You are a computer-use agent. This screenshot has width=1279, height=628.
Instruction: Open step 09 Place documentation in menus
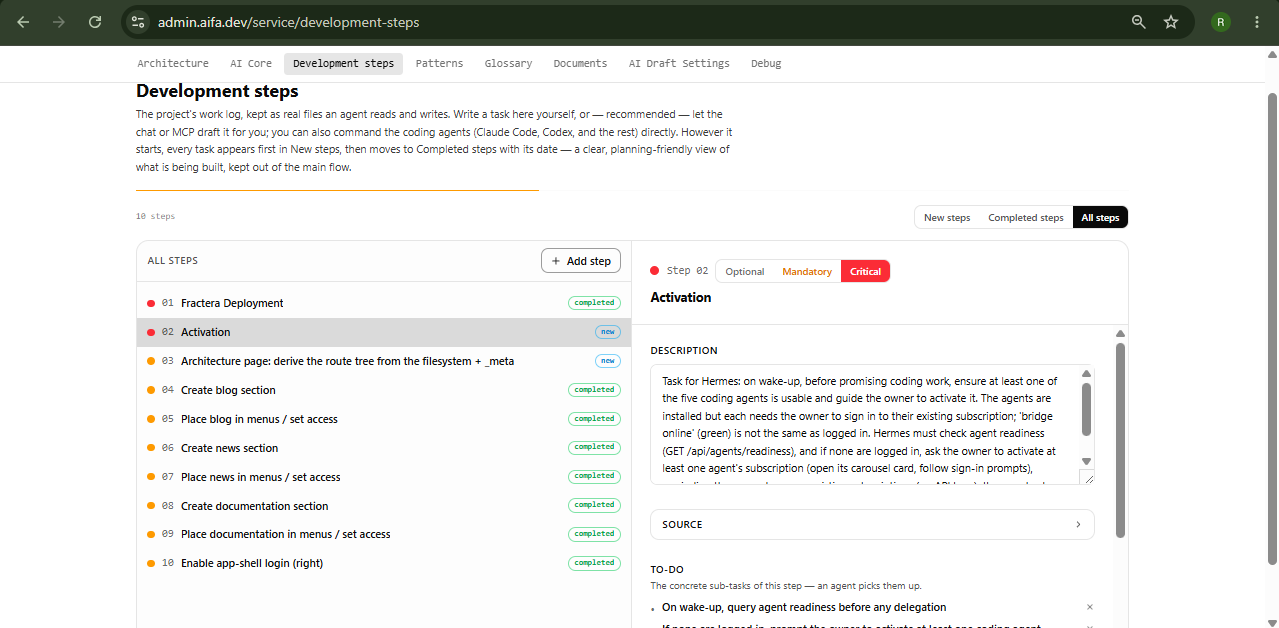(x=384, y=534)
